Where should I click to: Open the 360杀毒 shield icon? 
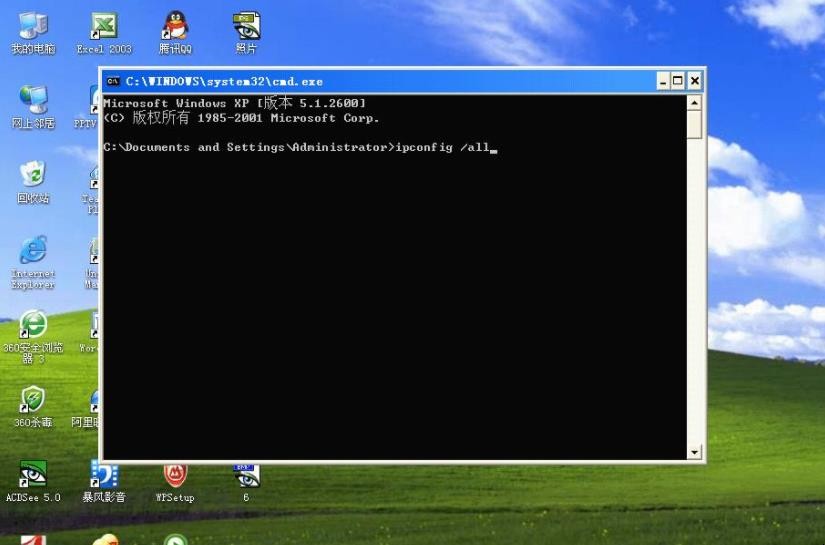pos(33,407)
